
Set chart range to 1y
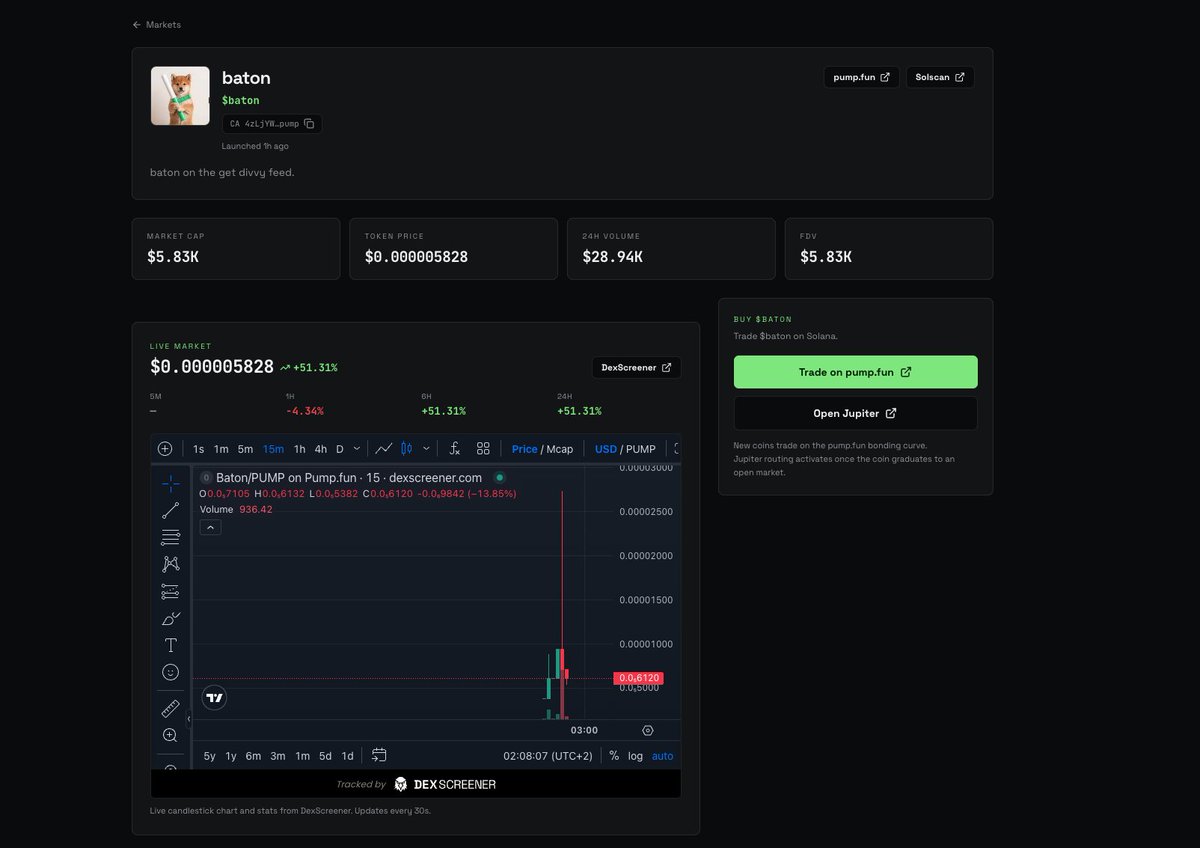point(231,756)
